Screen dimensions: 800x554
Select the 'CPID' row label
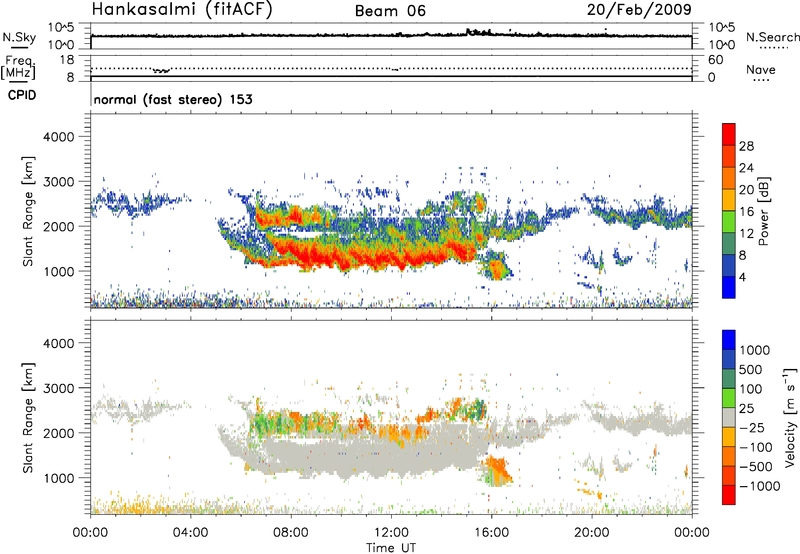[x=22, y=95]
